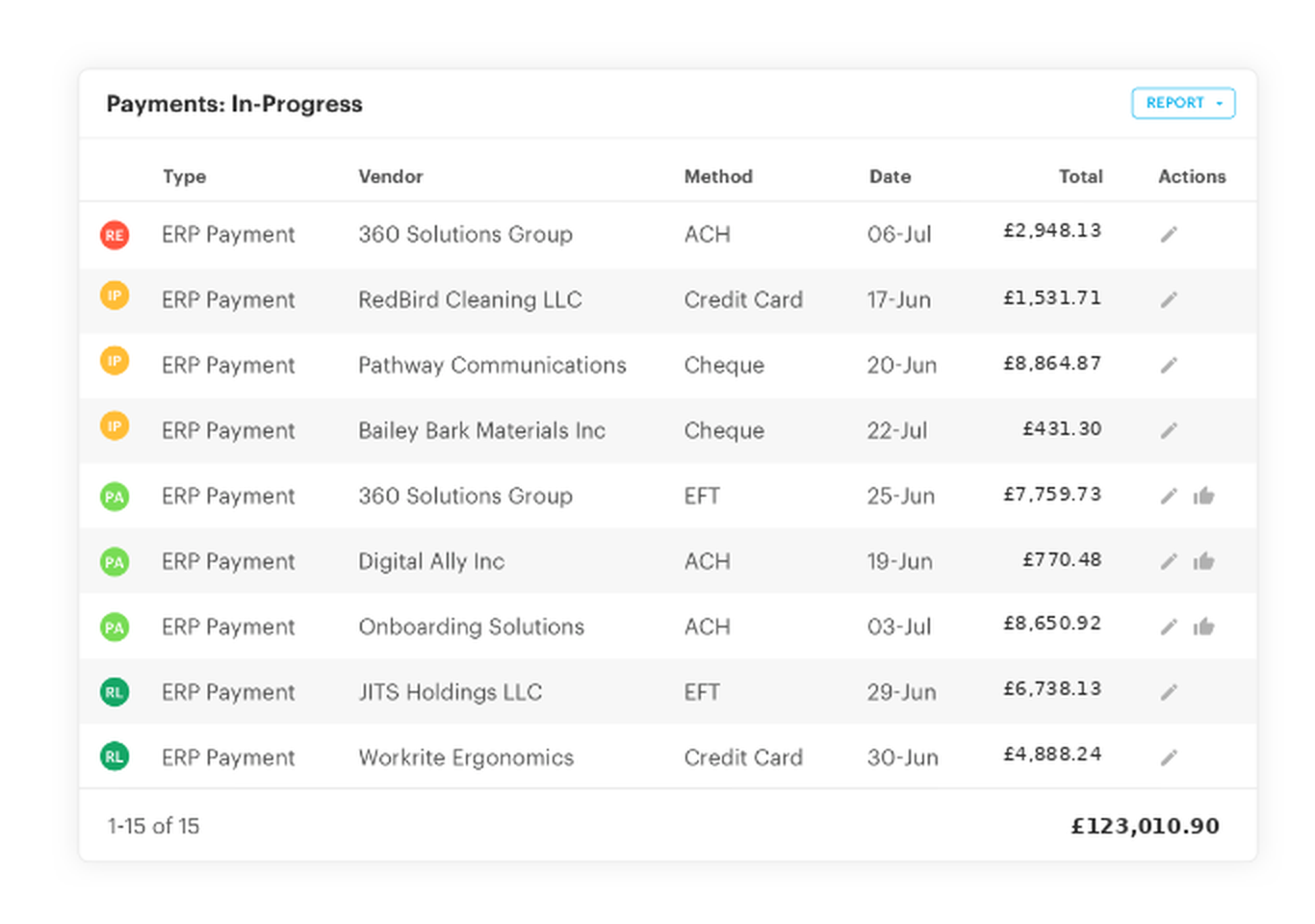
Task: Click the RL status badge for JITS Holdings LLC
Action: (115, 692)
